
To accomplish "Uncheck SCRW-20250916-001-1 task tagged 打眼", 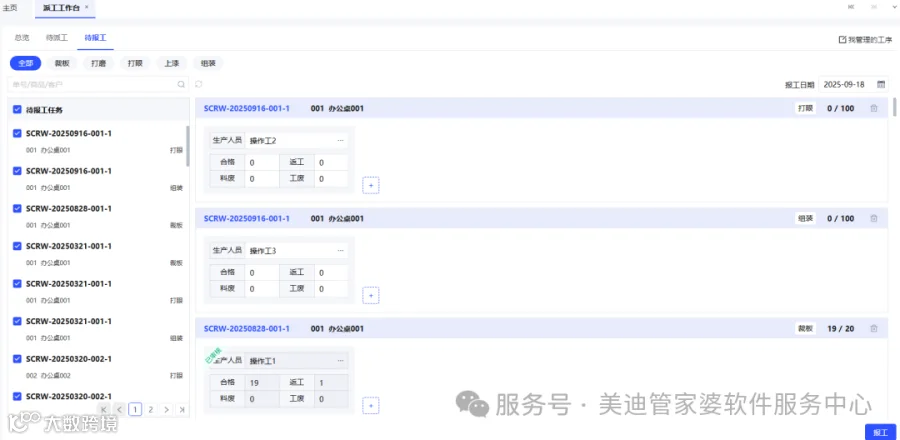I will pyautogui.click(x=17, y=134).
